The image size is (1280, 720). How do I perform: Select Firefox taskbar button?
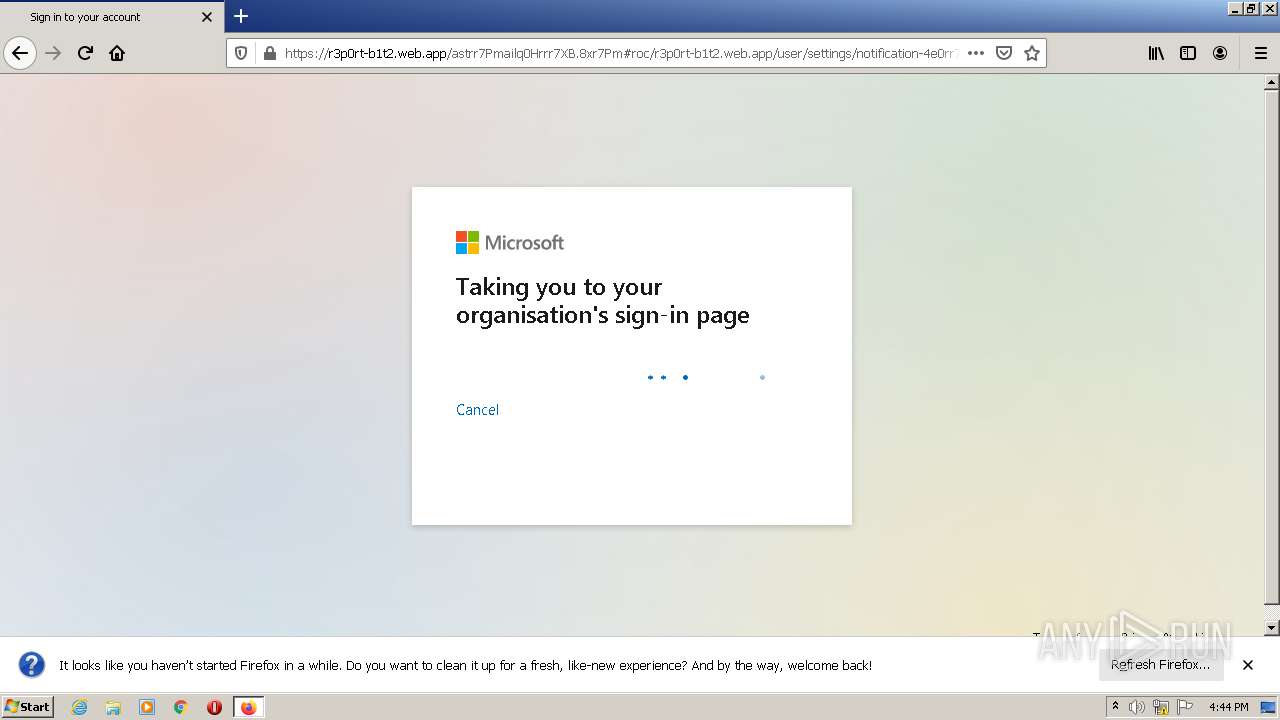tap(249, 707)
